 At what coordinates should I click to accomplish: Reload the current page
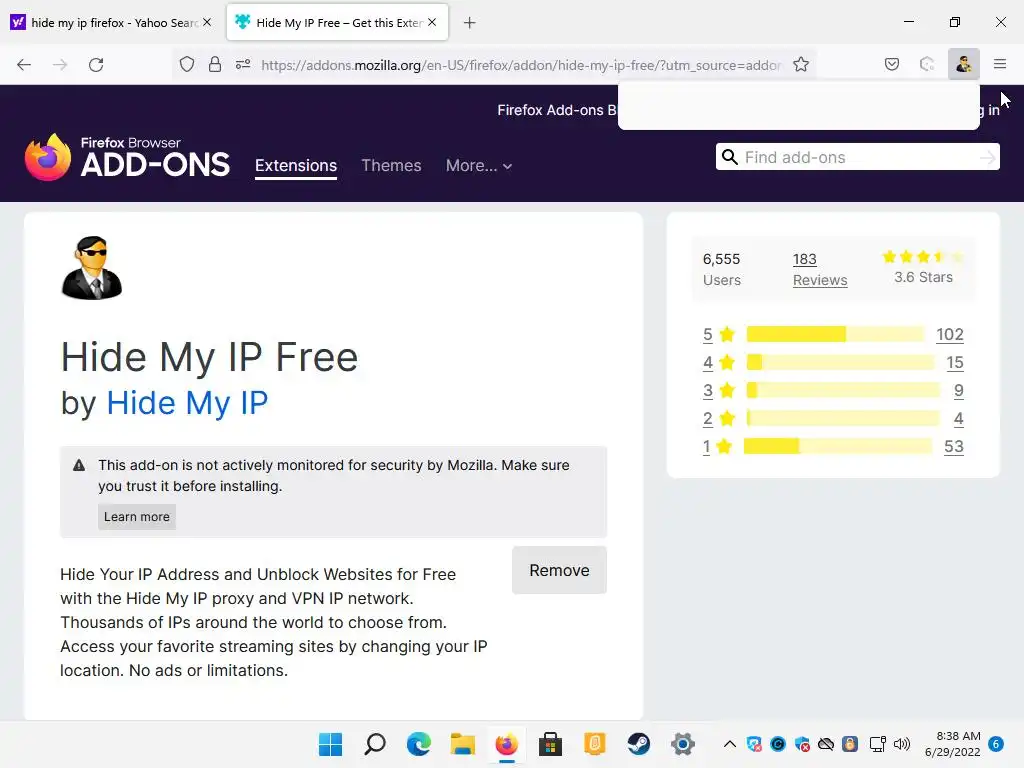click(x=96, y=64)
